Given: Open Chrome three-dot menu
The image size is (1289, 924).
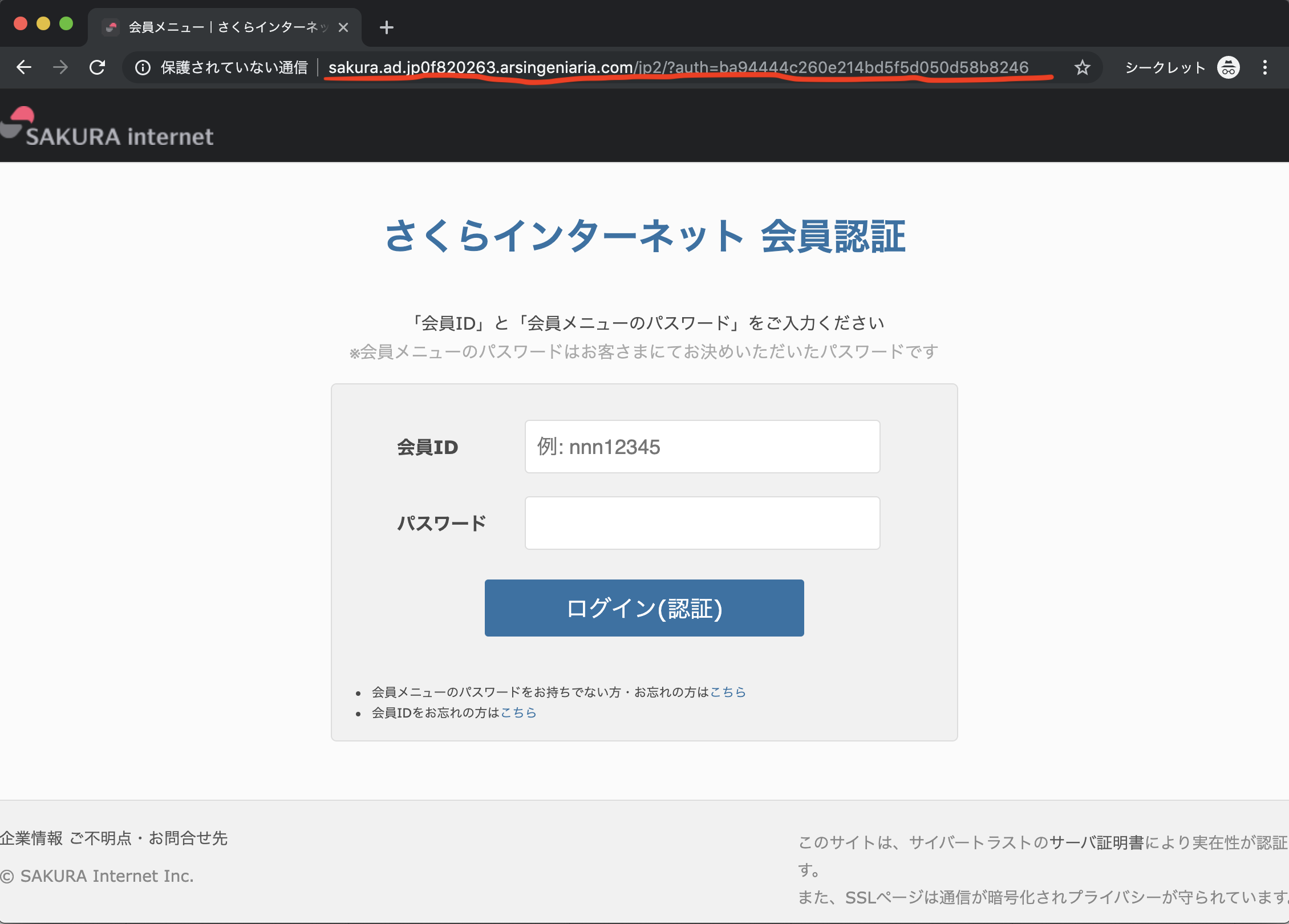Looking at the screenshot, I should click(x=1264, y=68).
